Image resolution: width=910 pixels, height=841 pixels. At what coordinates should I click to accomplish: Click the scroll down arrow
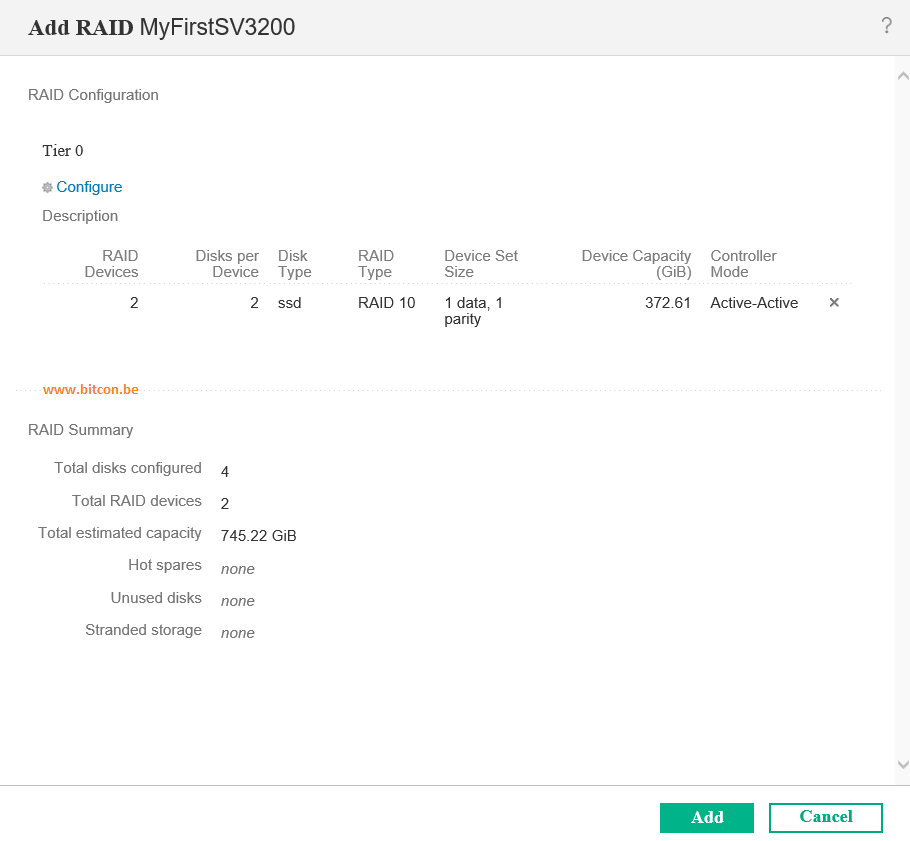tap(902, 764)
